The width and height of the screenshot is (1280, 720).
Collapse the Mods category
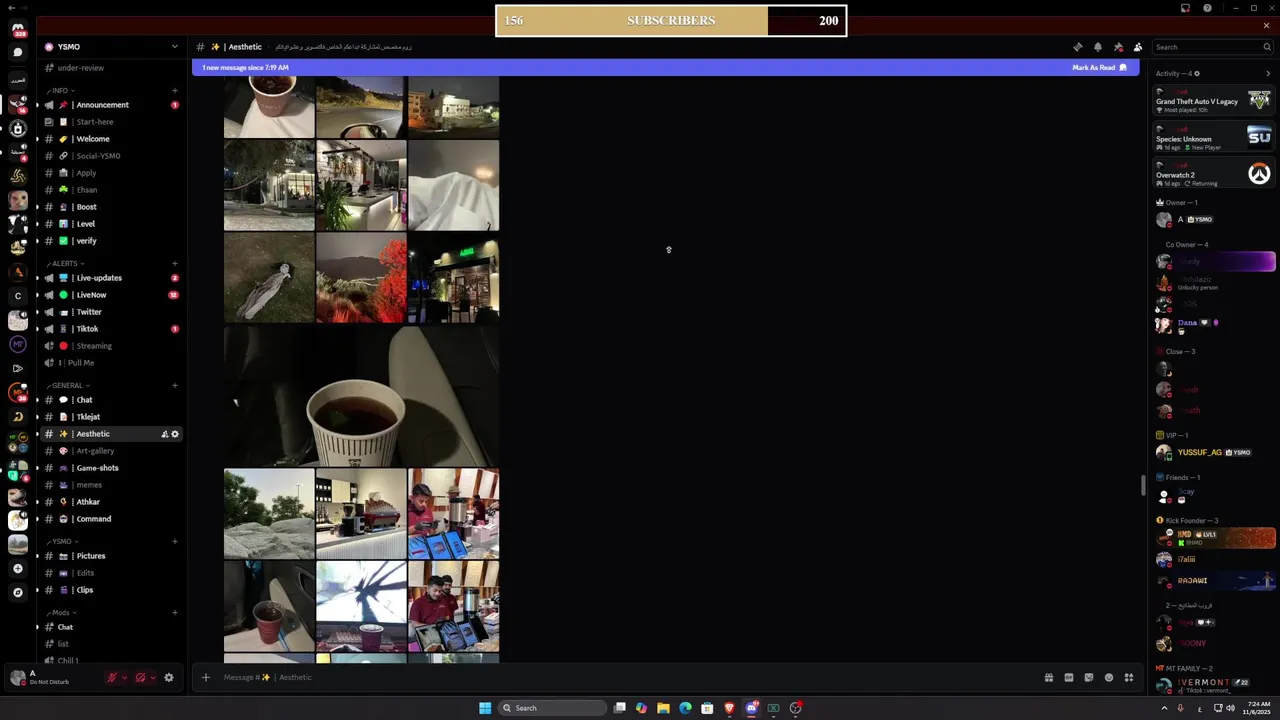click(x=61, y=612)
